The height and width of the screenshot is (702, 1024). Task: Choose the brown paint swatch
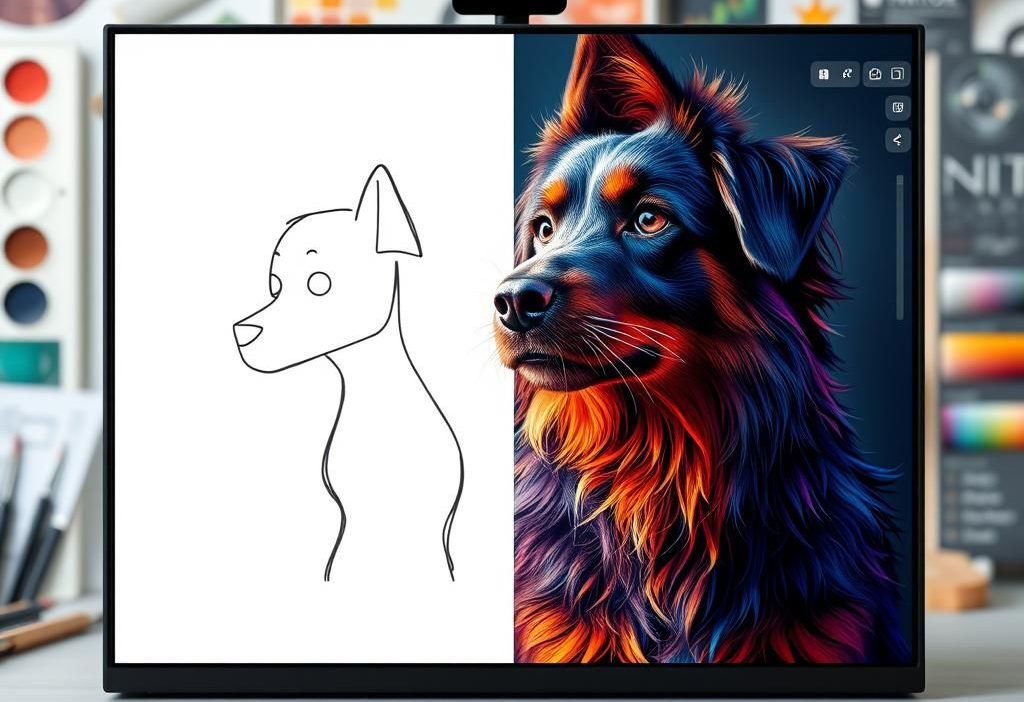26,247
